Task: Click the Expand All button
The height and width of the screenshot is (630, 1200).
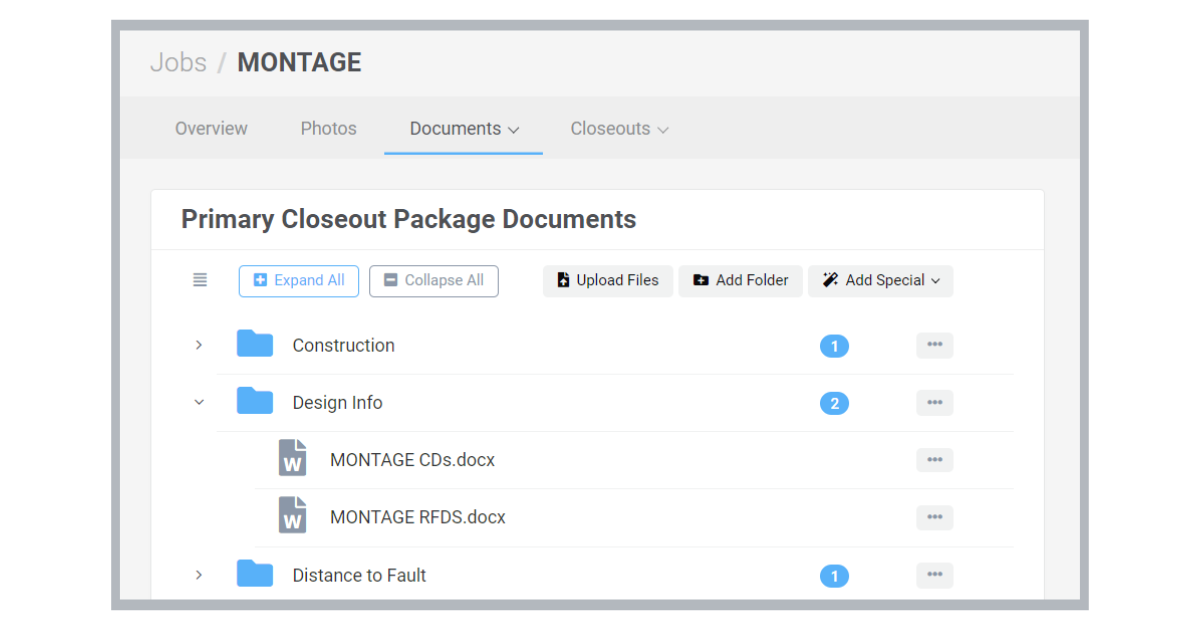Action: [x=299, y=281]
